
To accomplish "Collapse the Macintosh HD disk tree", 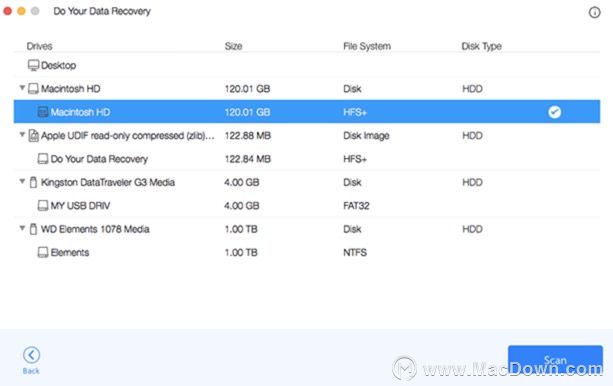I will [22, 88].
